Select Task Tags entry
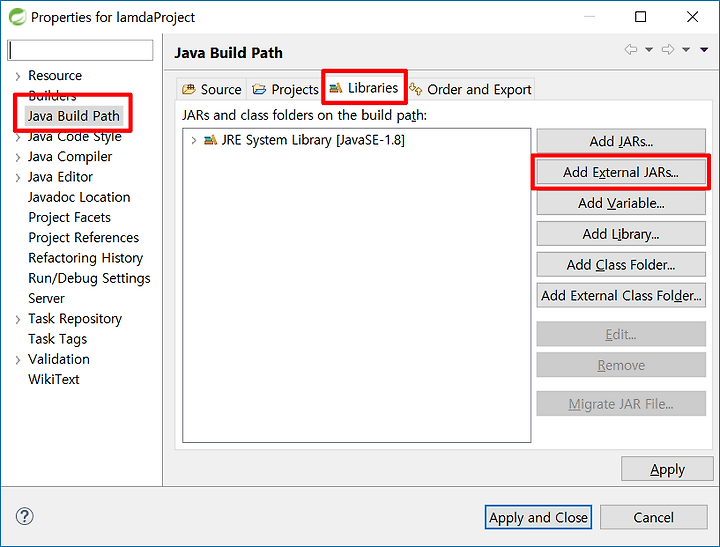 click(57, 338)
